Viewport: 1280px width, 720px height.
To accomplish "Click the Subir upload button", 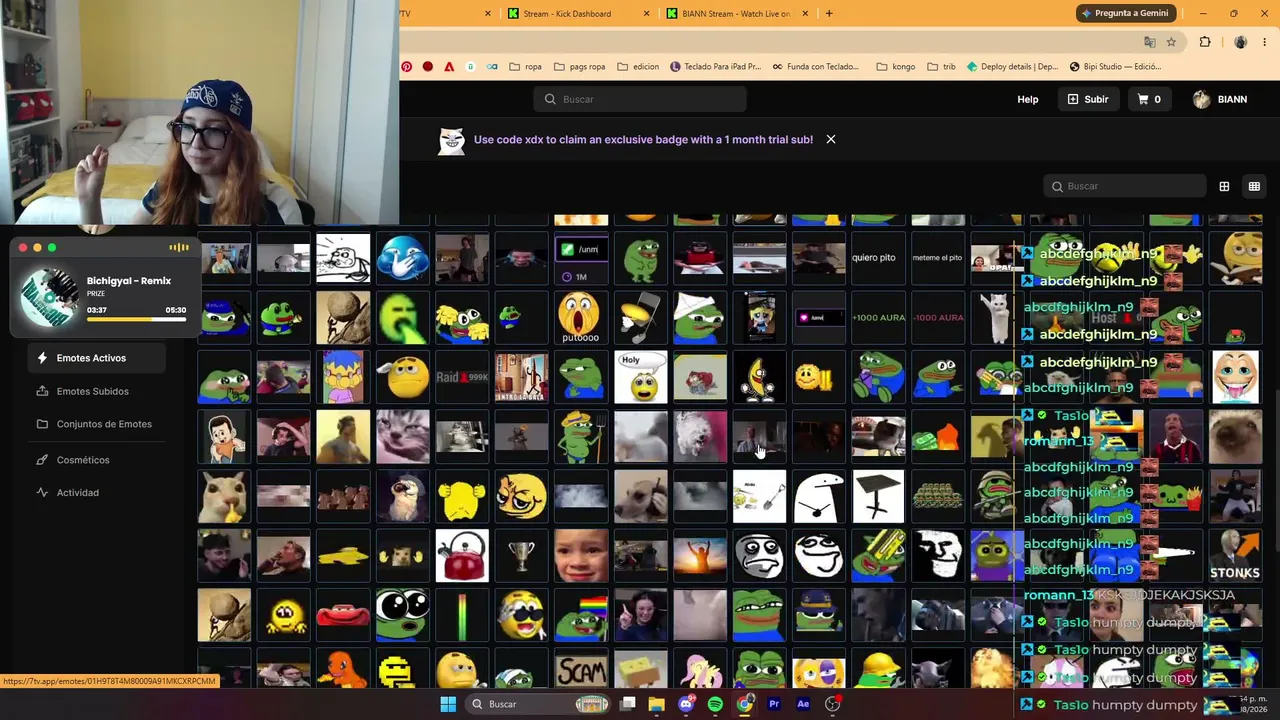I will (1088, 99).
